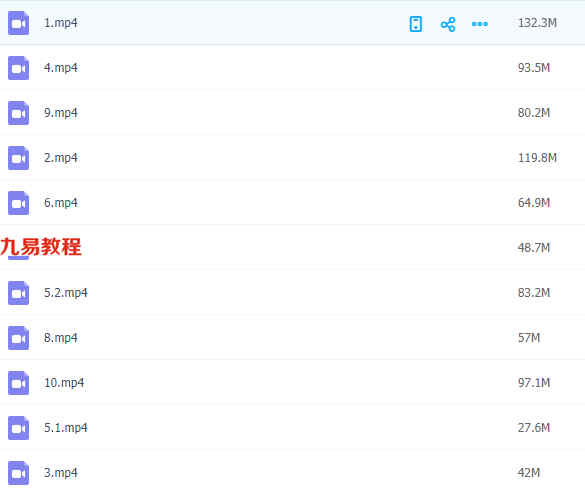The width and height of the screenshot is (585, 493).
Task: Select the file row sized 48.7M
Action: (292, 248)
